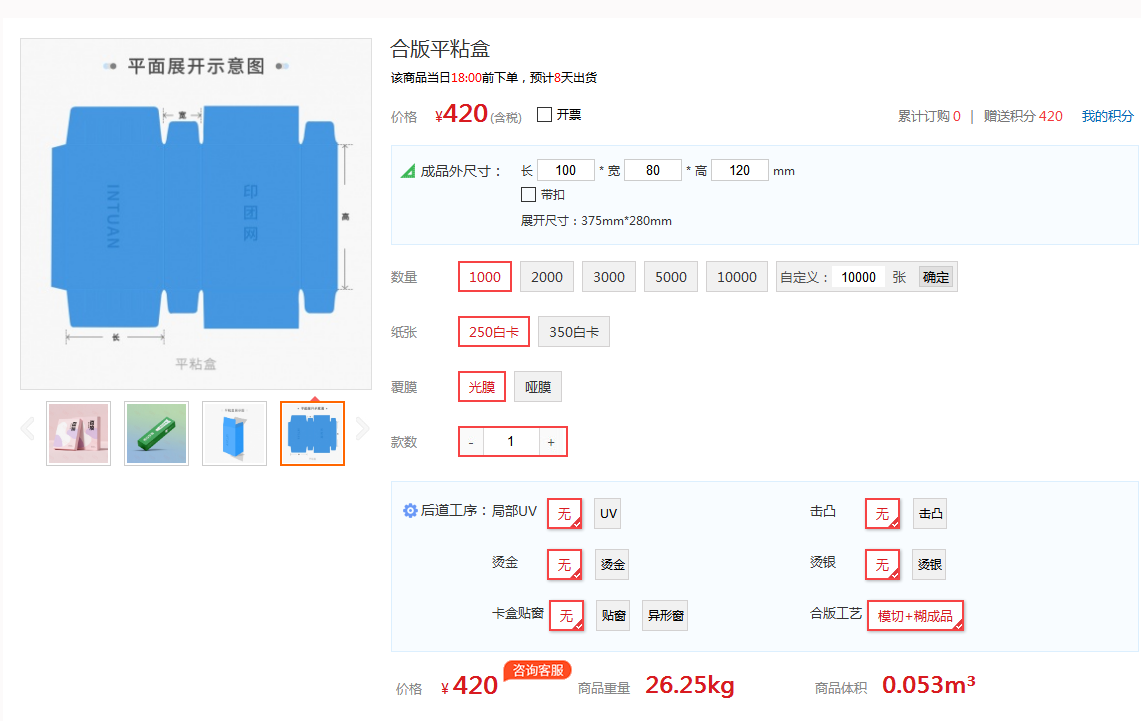Select the pink box thumbnail
1141x721 pixels.
(x=79, y=434)
